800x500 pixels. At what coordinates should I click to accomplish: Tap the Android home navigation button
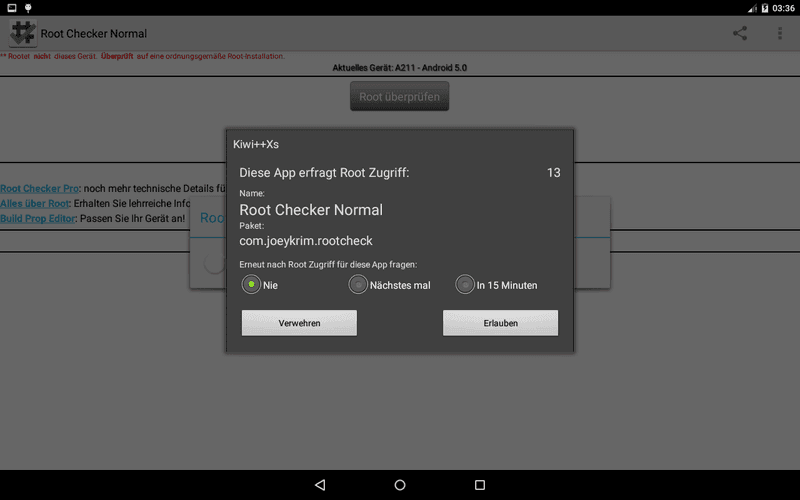tap(400, 485)
